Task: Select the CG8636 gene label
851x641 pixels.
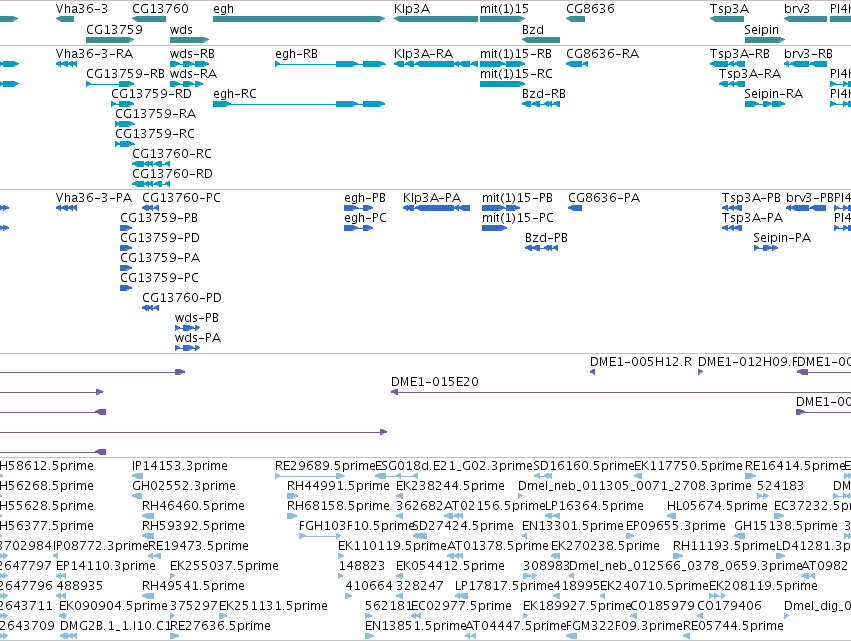Action: pyautogui.click(x=590, y=9)
